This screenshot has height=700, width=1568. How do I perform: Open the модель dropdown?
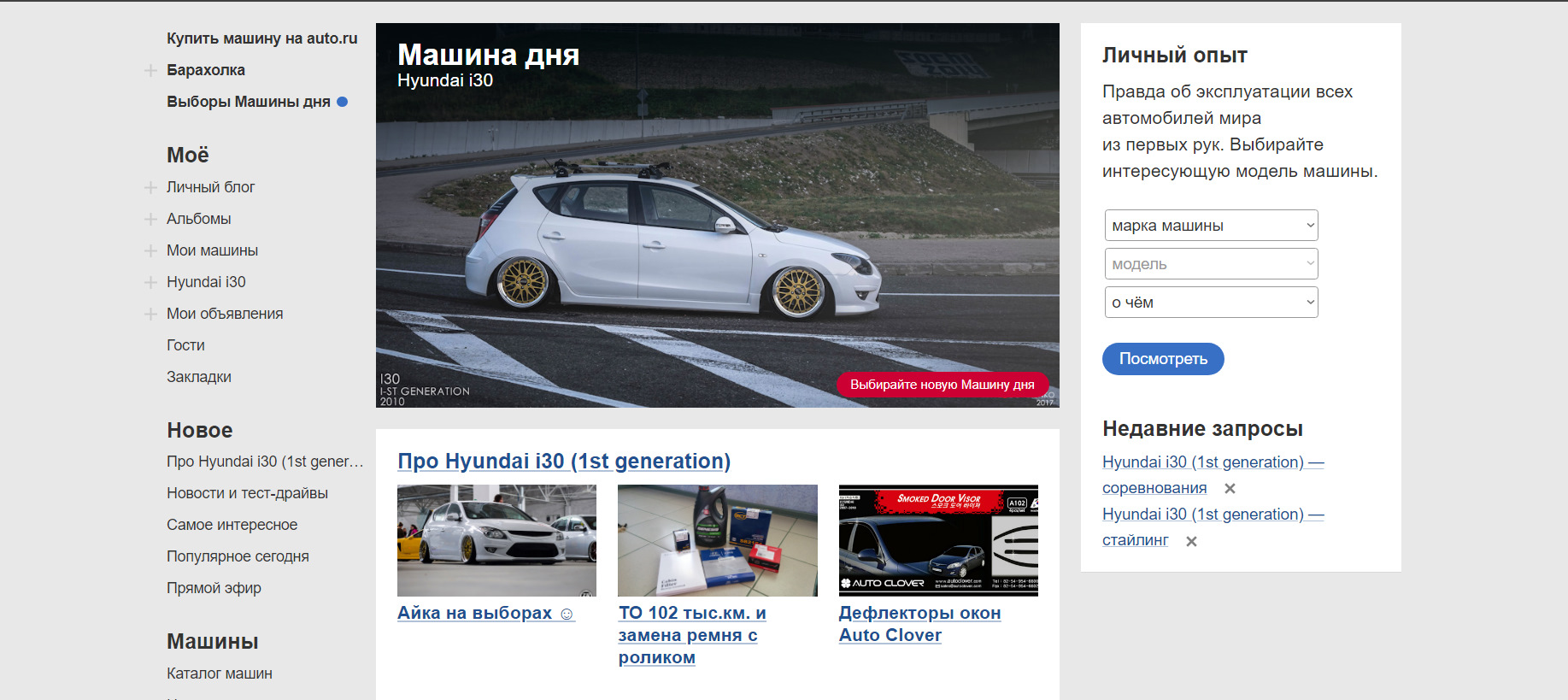1211,264
